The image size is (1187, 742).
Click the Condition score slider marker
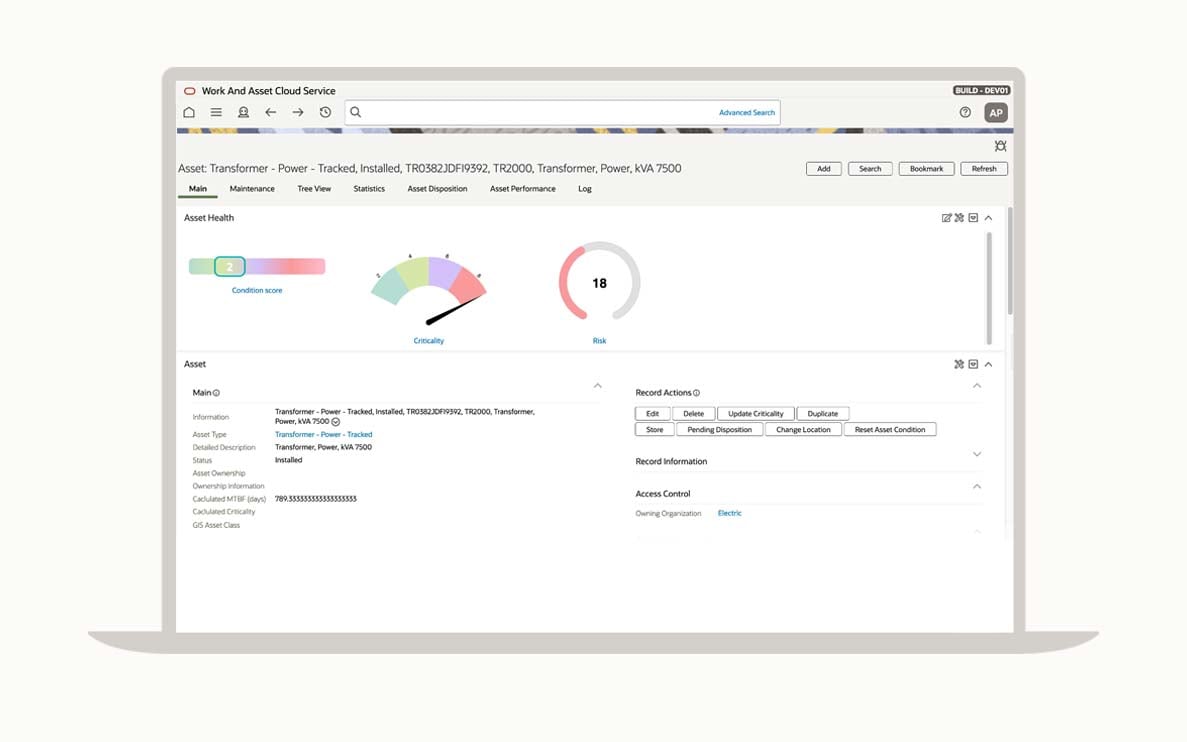click(230, 267)
